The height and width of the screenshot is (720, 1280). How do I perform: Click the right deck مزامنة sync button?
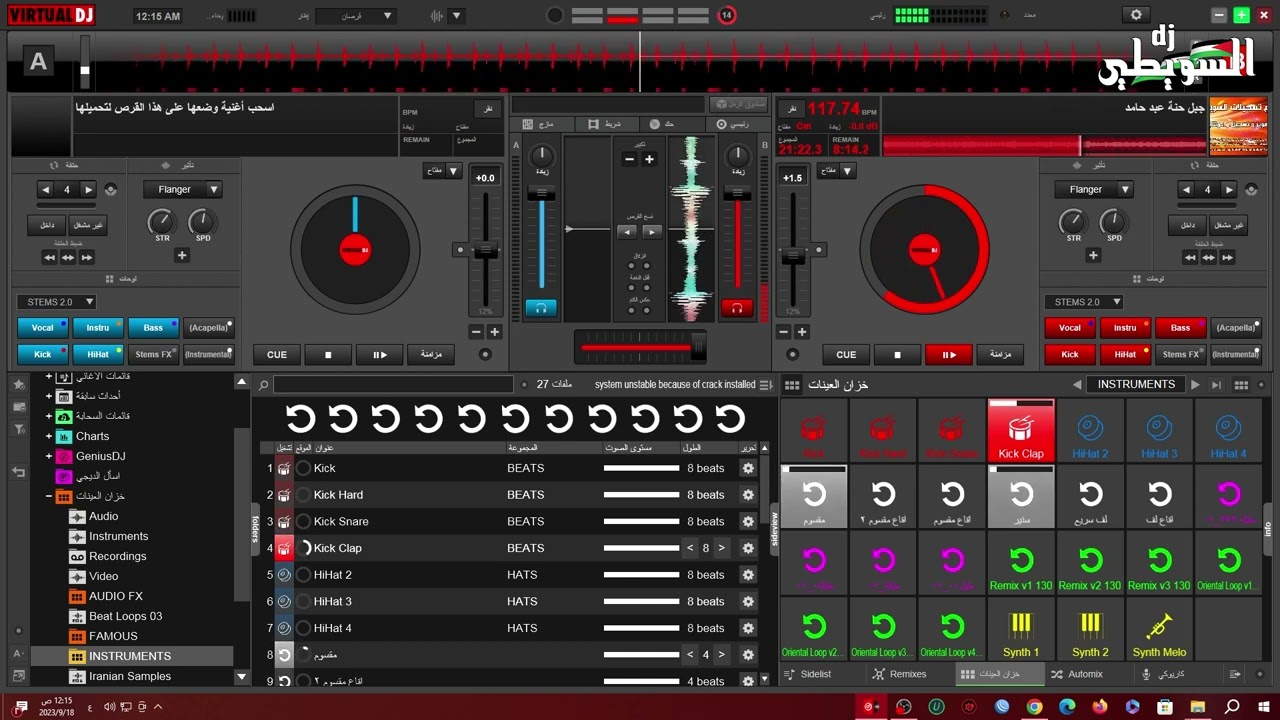tap(999, 354)
